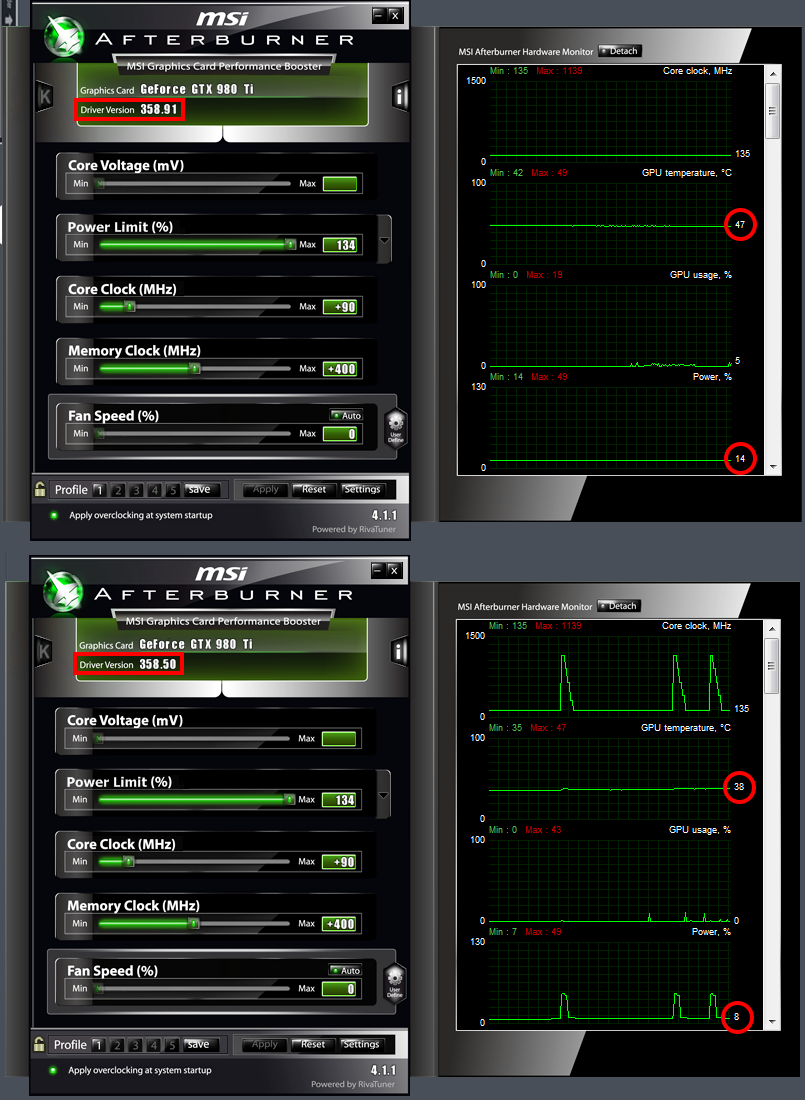Click Reset button in upper window
Image resolution: width=805 pixels, height=1100 pixels.
point(313,489)
